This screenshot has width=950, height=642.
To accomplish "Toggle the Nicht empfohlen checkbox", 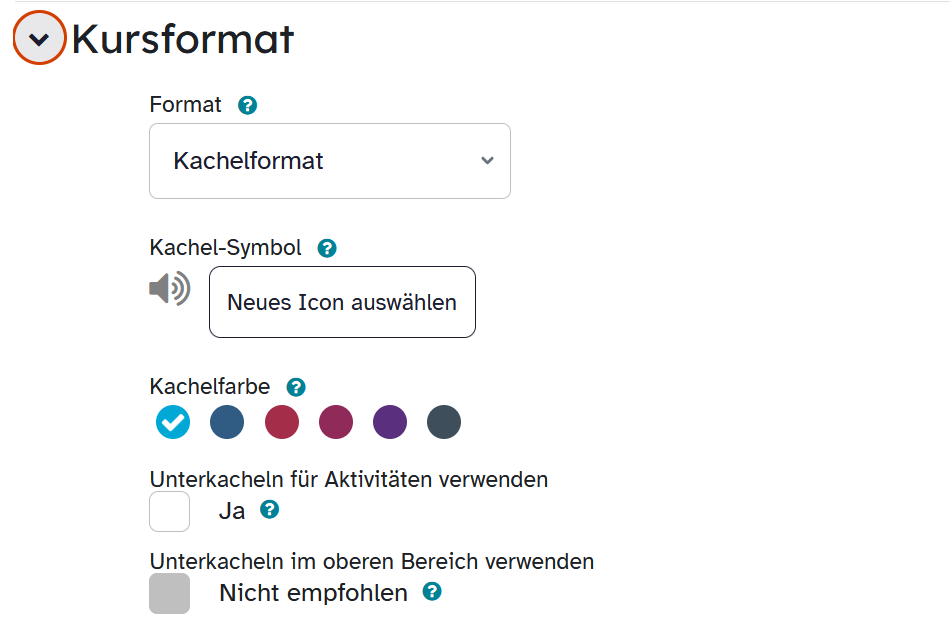I will tap(169, 594).
